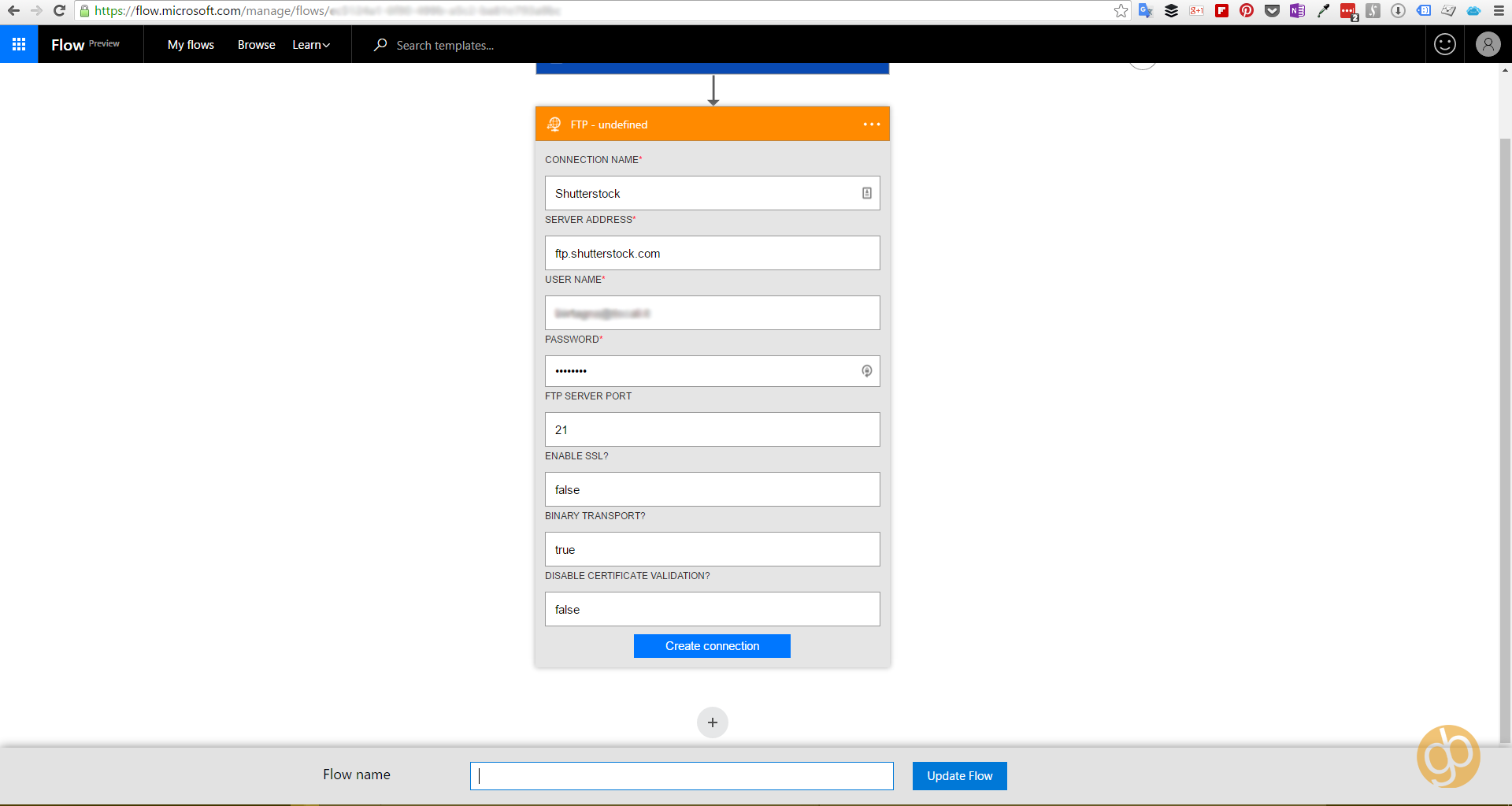Open the mail checker extension icon
The width and height of the screenshot is (1512, 806).
click(x=1449, y=10)
